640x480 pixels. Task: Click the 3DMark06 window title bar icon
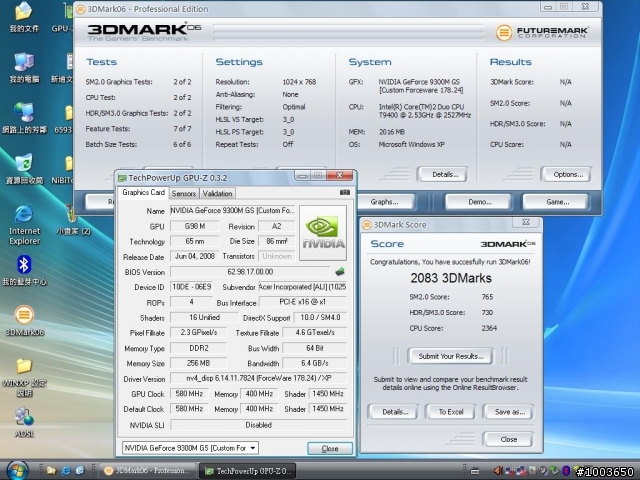coord(81,9)
